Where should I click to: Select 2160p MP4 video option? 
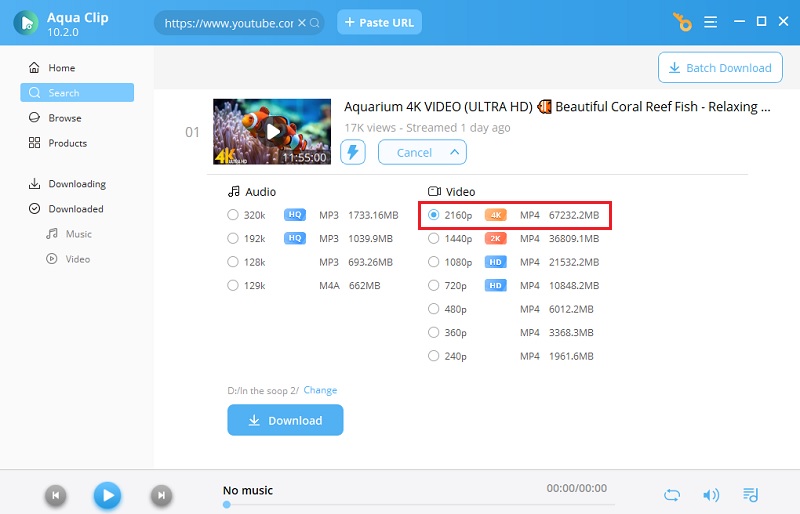434,215
